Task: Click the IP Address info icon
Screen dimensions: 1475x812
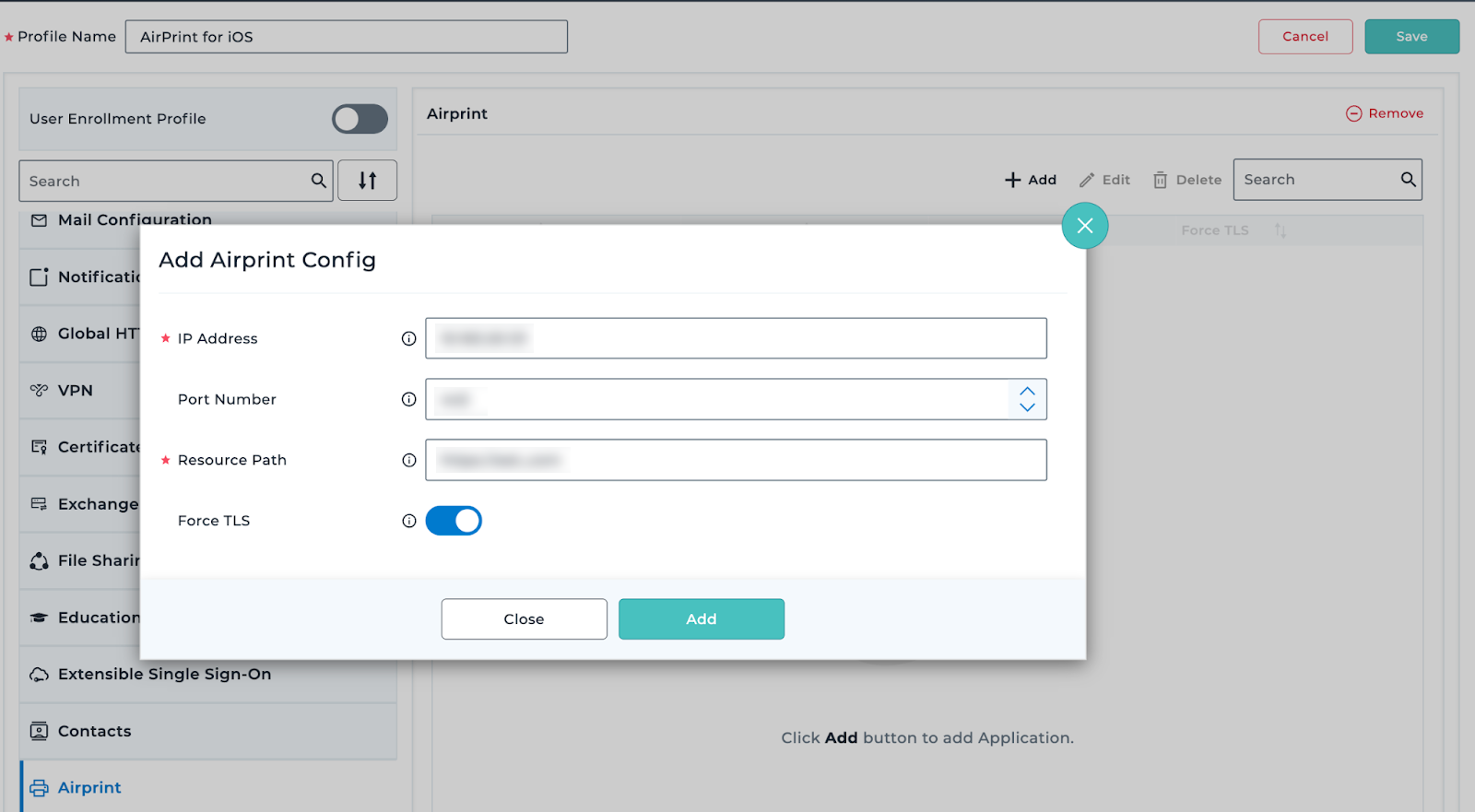Action: pos(409,338)
